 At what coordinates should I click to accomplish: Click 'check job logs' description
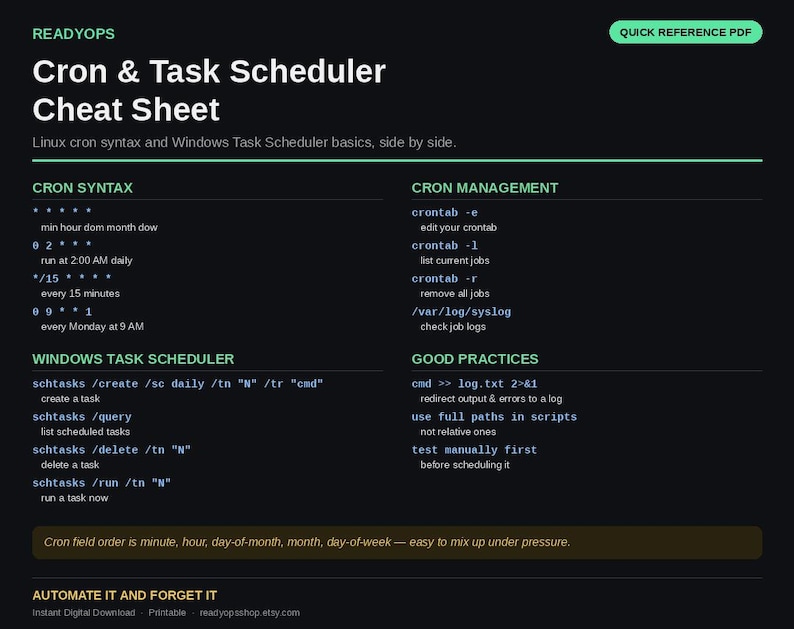[x=453, y=327]
